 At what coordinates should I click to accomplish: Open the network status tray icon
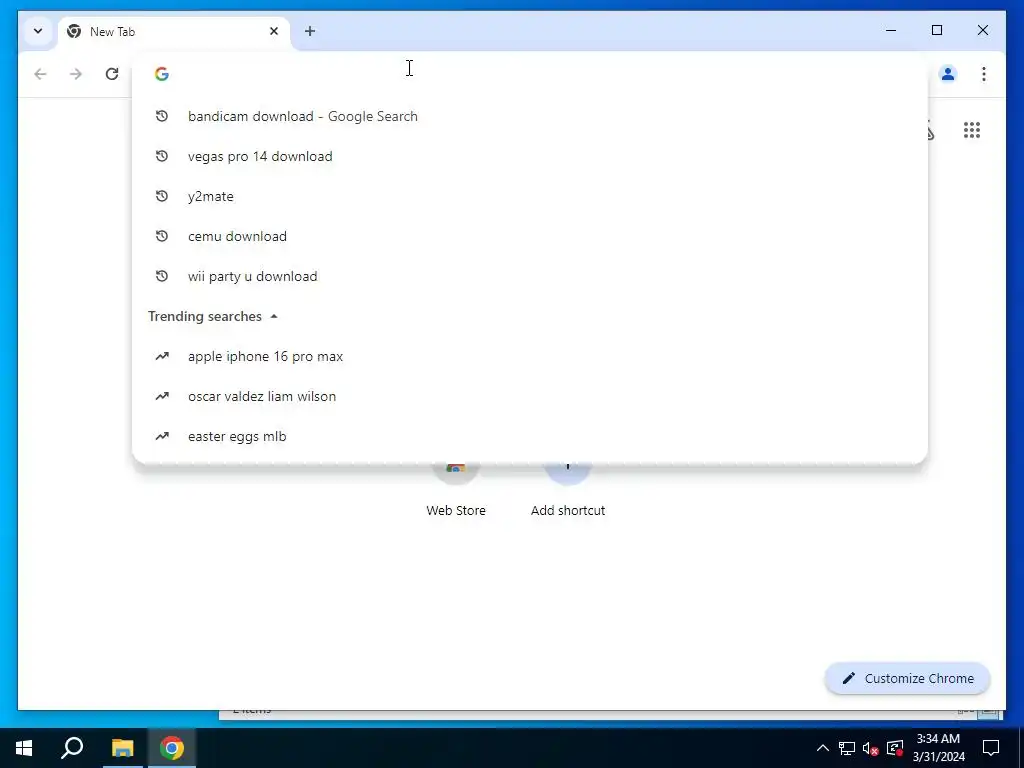[x=846, y=748]
